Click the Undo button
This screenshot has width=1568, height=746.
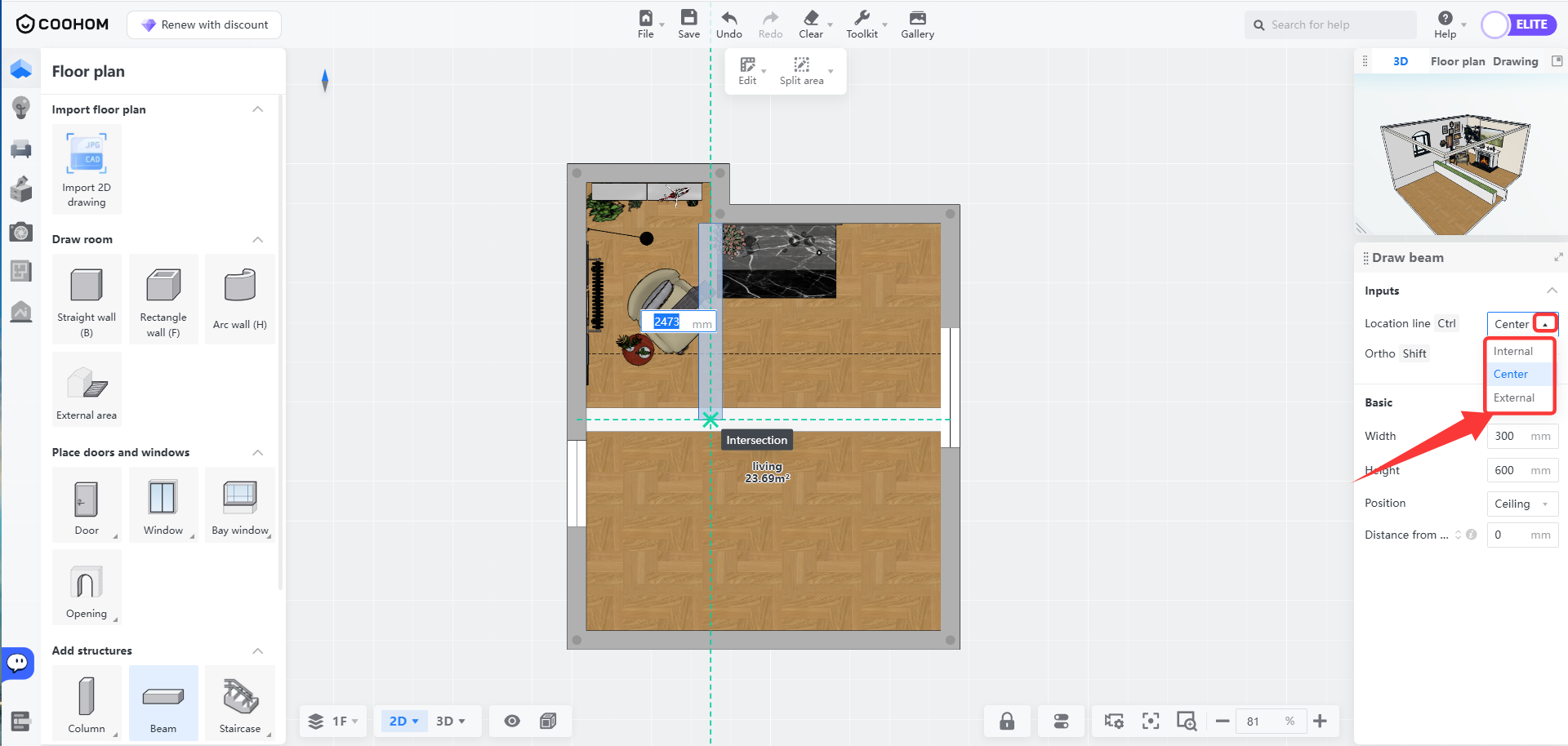pyautogui.click(x=728, y=24)
